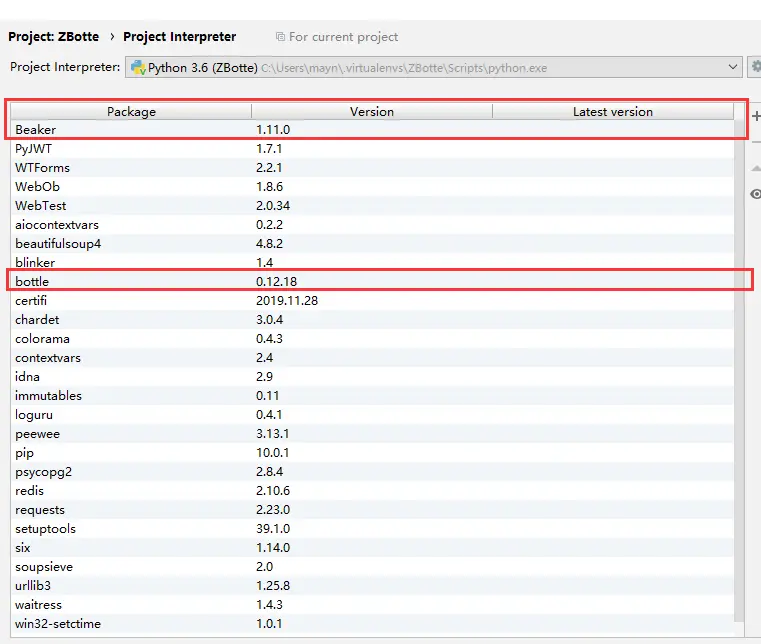Image resolution: width=761 pixels, height=644 pixels.
Task: Select the win32-setctime package row
Action: coord(372,624)
